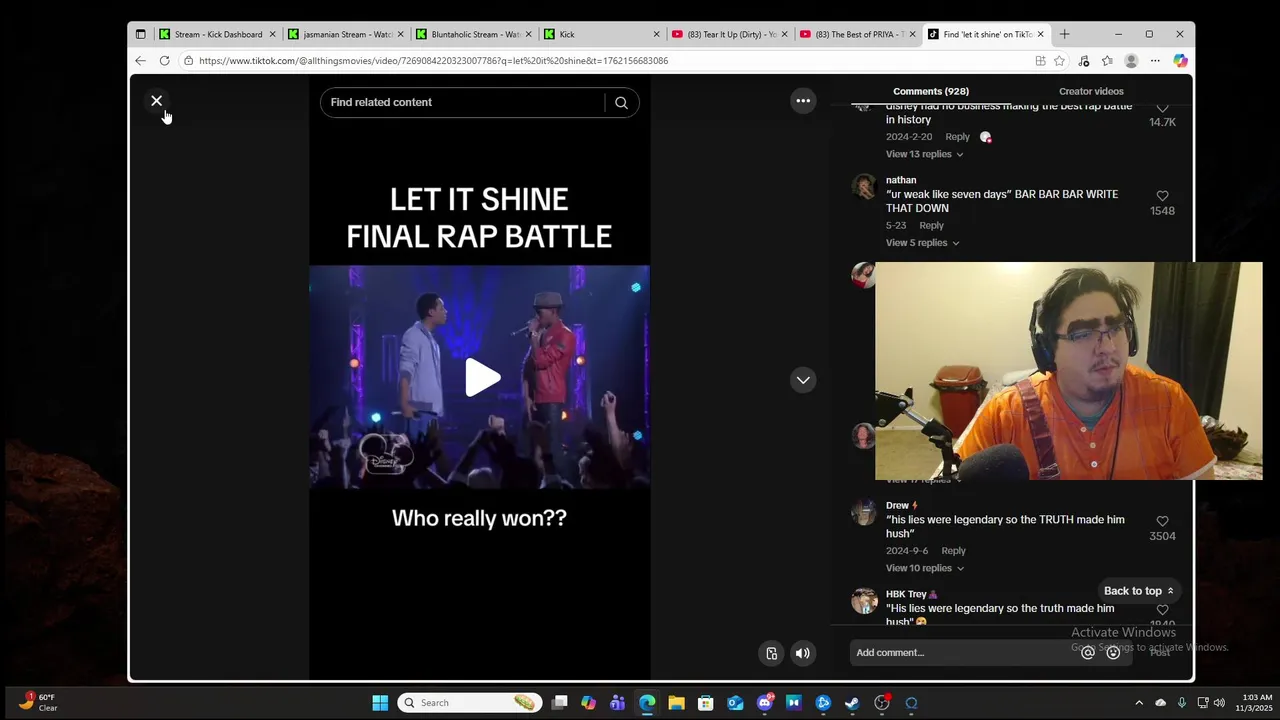The width and height of the screenshot is (1280, 720).
Task: Open Drew's avatar picture
Action: pyautogui.click(x=864, y=512)
